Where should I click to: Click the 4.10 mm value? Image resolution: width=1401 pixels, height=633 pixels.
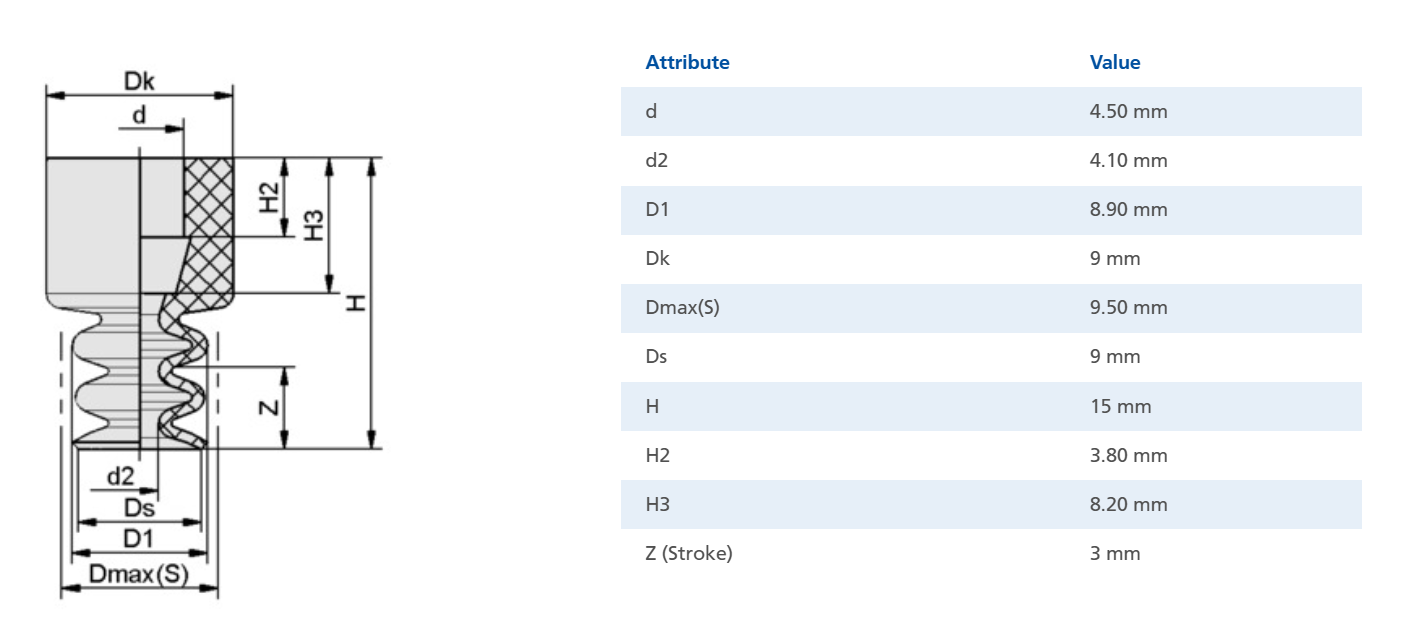point(1128,160)
